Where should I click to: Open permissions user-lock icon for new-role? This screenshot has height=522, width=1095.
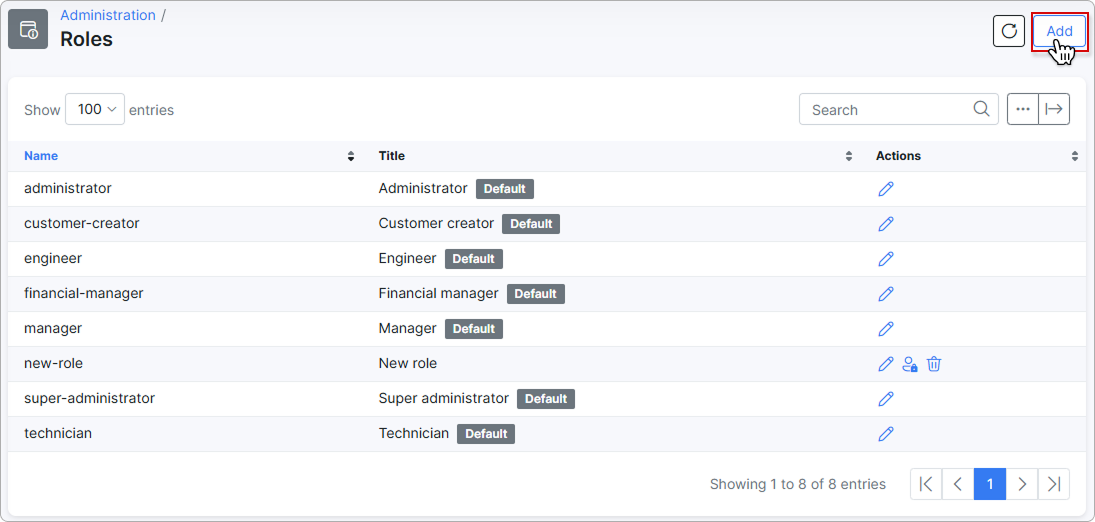909,363
